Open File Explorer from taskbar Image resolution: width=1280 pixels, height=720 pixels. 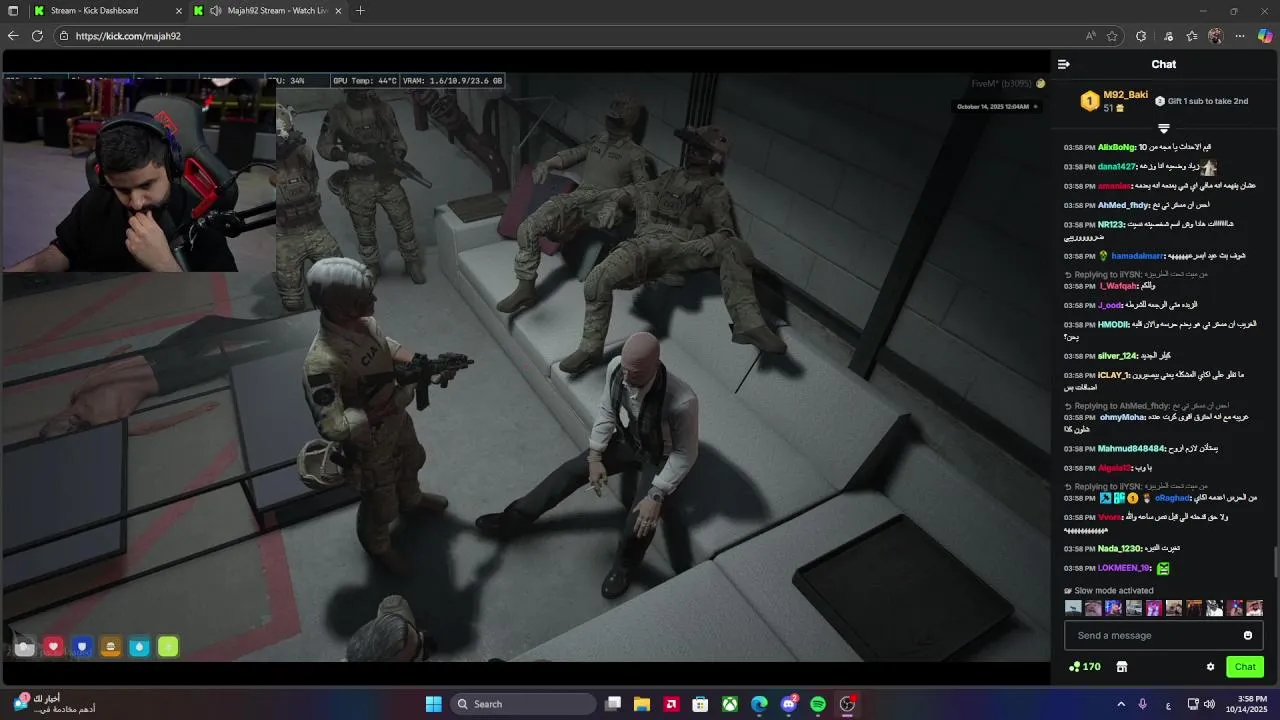pyautogui.click(x=642, y=704)
